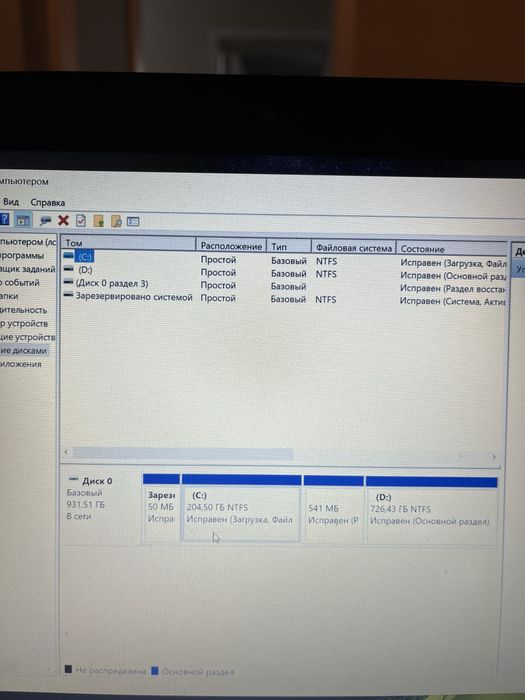525x700 pixels.
Task: Open the Справка menu
Action: tap(47, 202)
